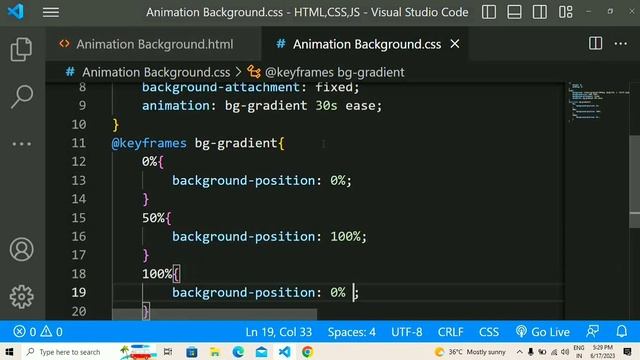Open notifications bell in status bar
This screenshot has width=640, height=360.
(x=622, y=331)
